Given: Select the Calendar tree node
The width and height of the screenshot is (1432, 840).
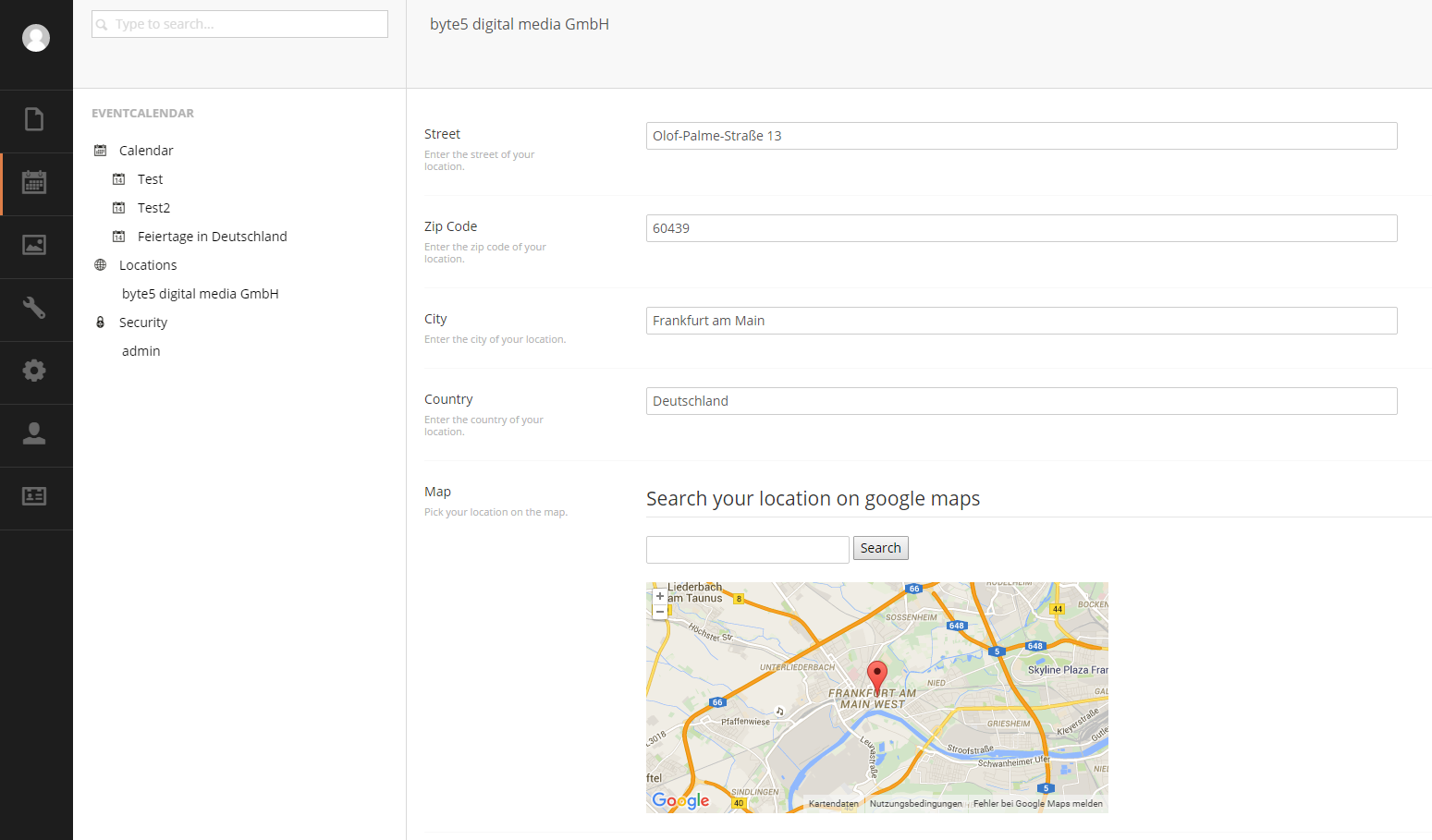Looking at the screenshot, I should click(x=146, y=151).
